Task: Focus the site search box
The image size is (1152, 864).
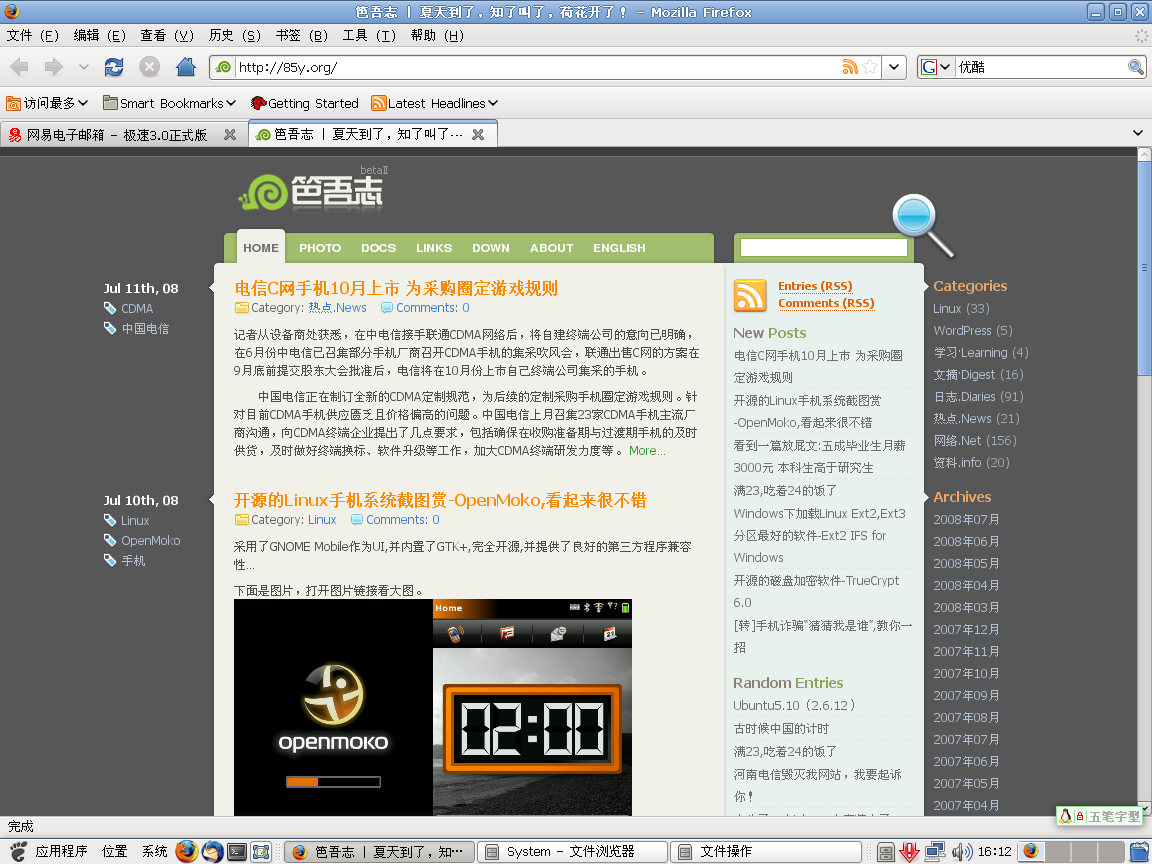Action: (x=824, y=248)
